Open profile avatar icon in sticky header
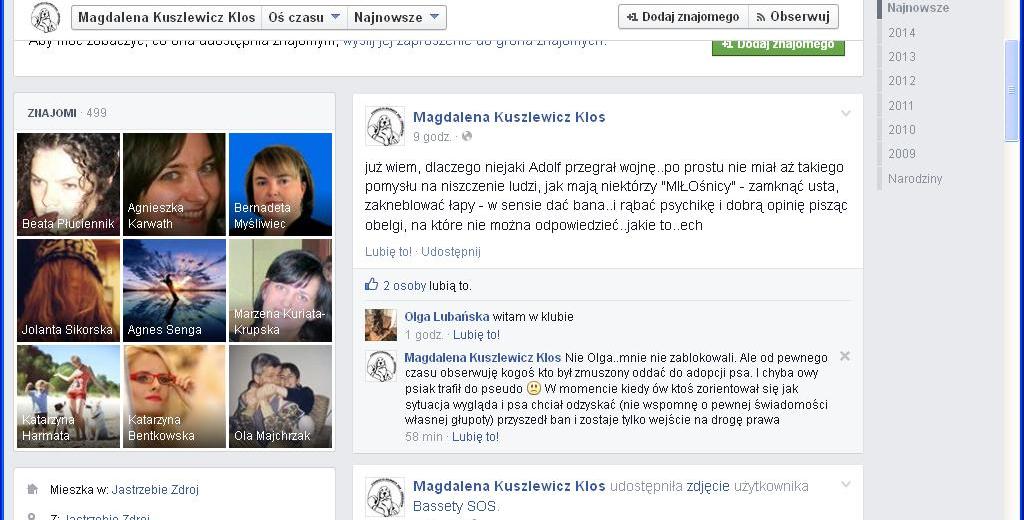 click(x=46, y=17)
